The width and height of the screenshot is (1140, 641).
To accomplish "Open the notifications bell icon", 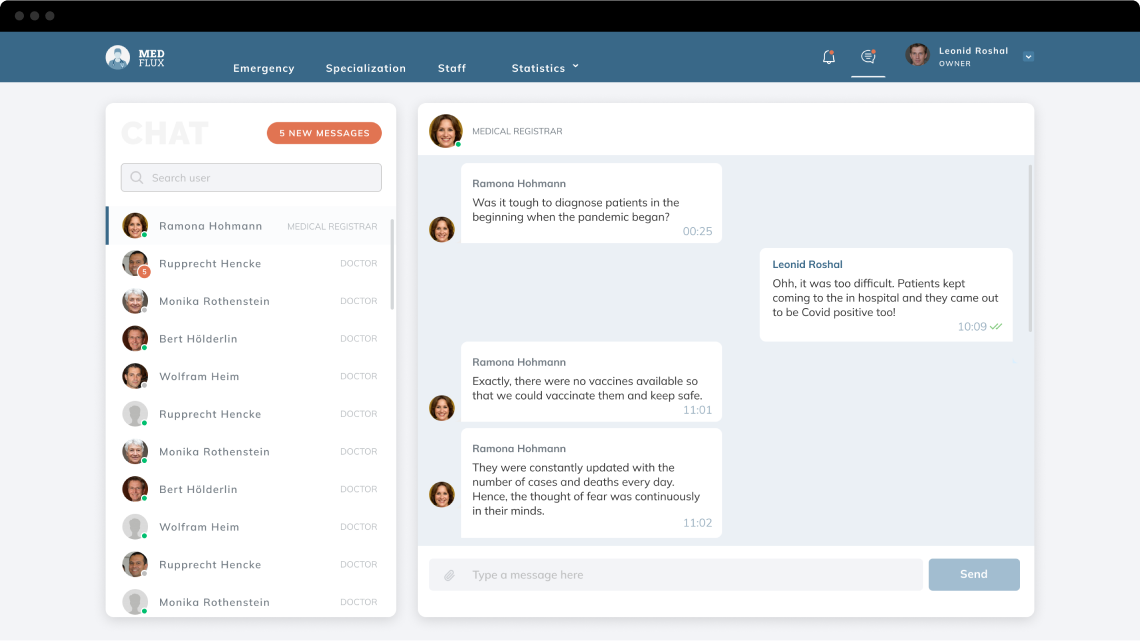I will pyautogui.click(x=828, y=57).
